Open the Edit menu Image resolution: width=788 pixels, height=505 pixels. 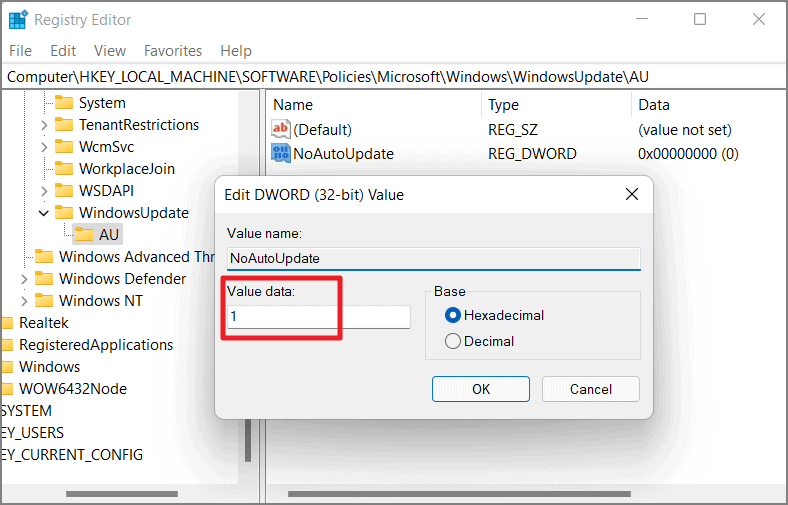pyautogui.click(x=63, y=51)
